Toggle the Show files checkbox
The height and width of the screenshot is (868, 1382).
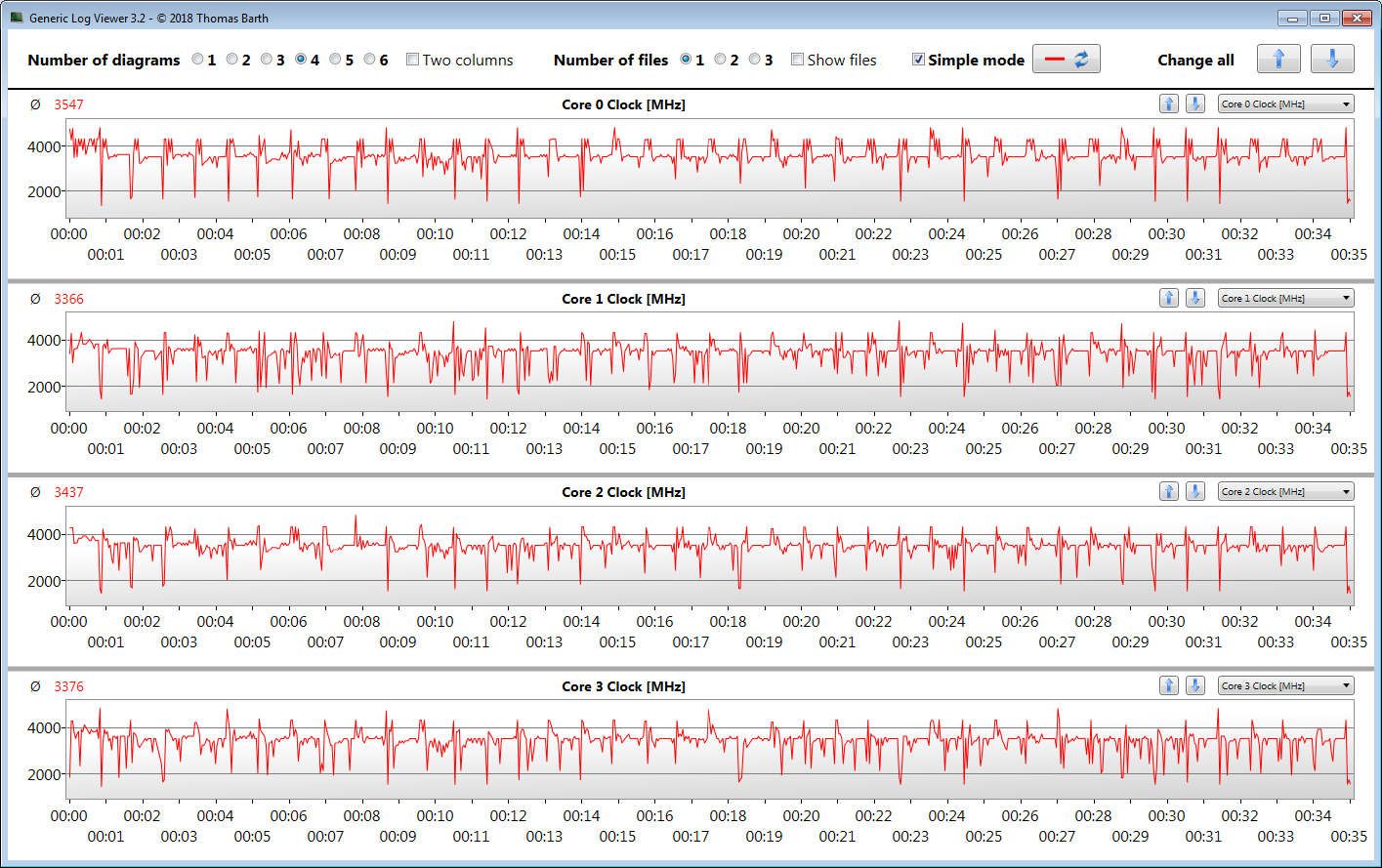(798, 60)
